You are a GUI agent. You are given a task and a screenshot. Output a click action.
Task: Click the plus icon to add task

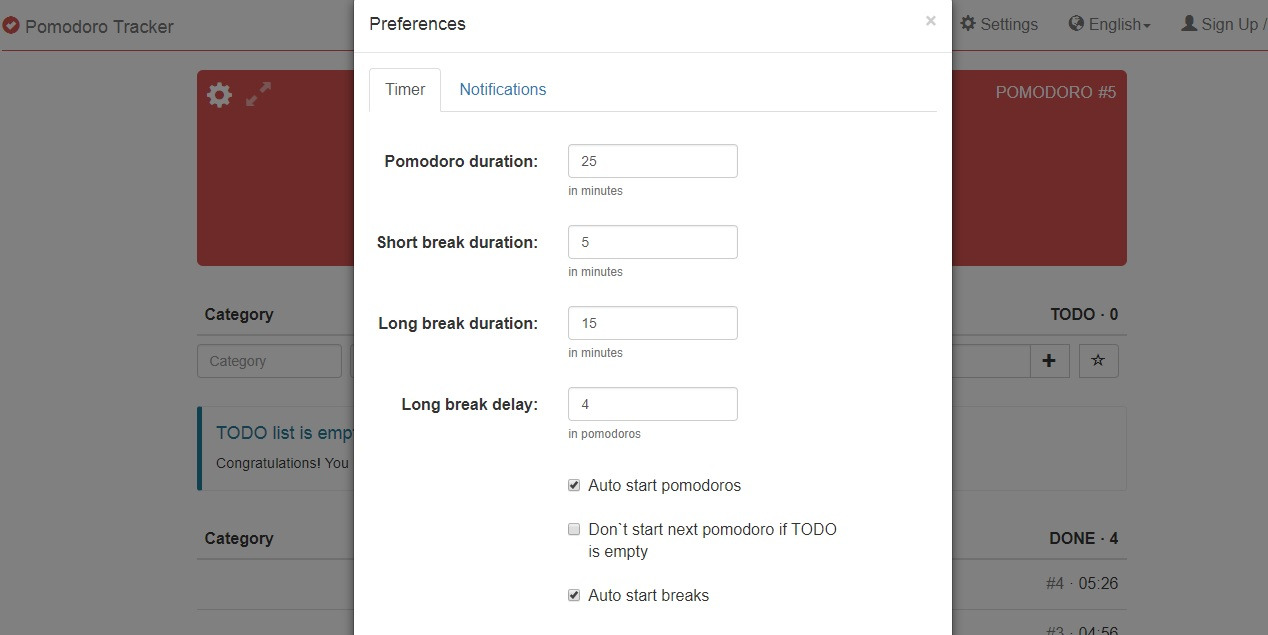click(x=1049, y=361)
